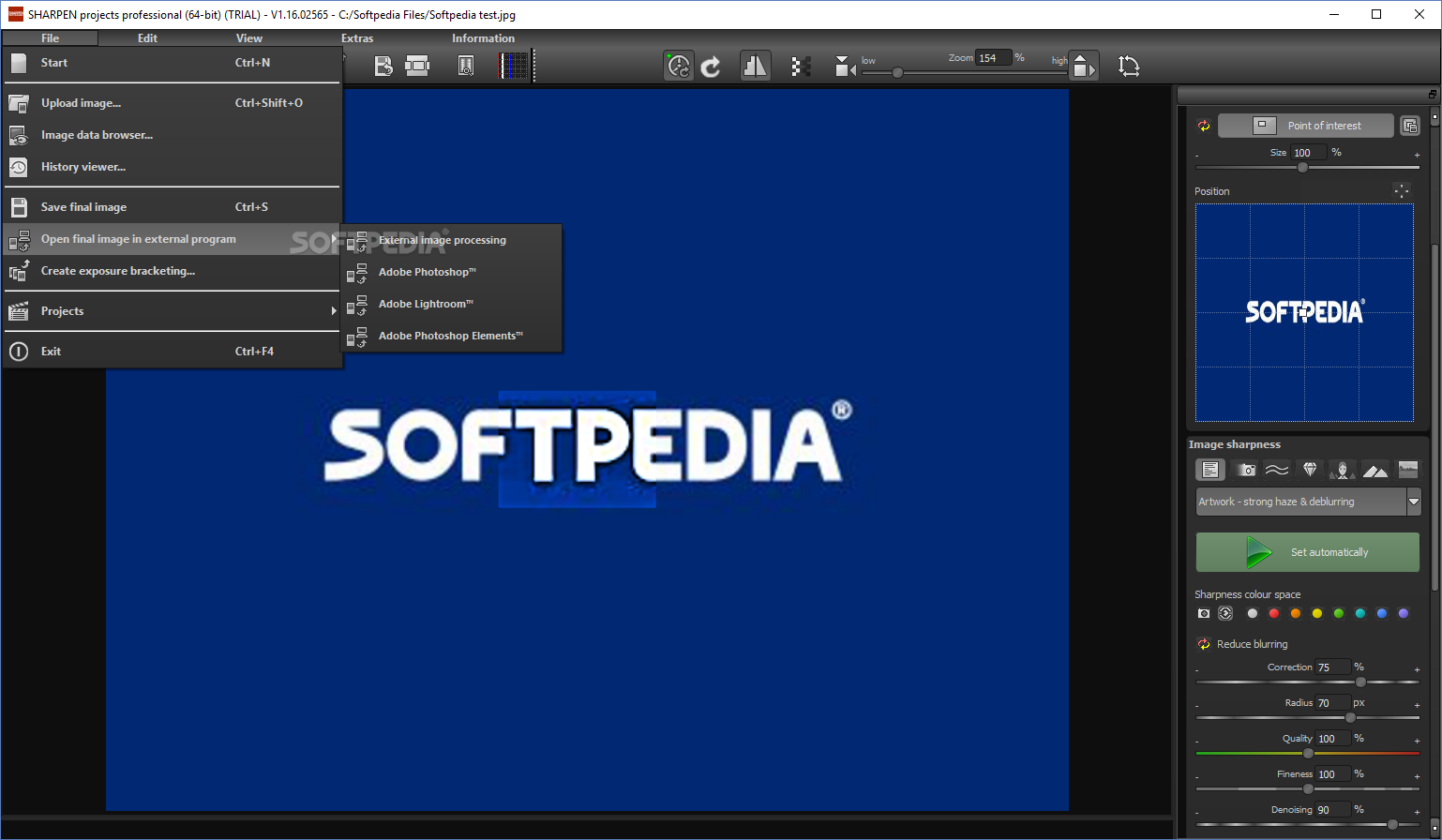The width and height of the screenshot is (1442, 840).
Task: Select the blue sharpness colour space dot
Action: tap(1382, 614)
